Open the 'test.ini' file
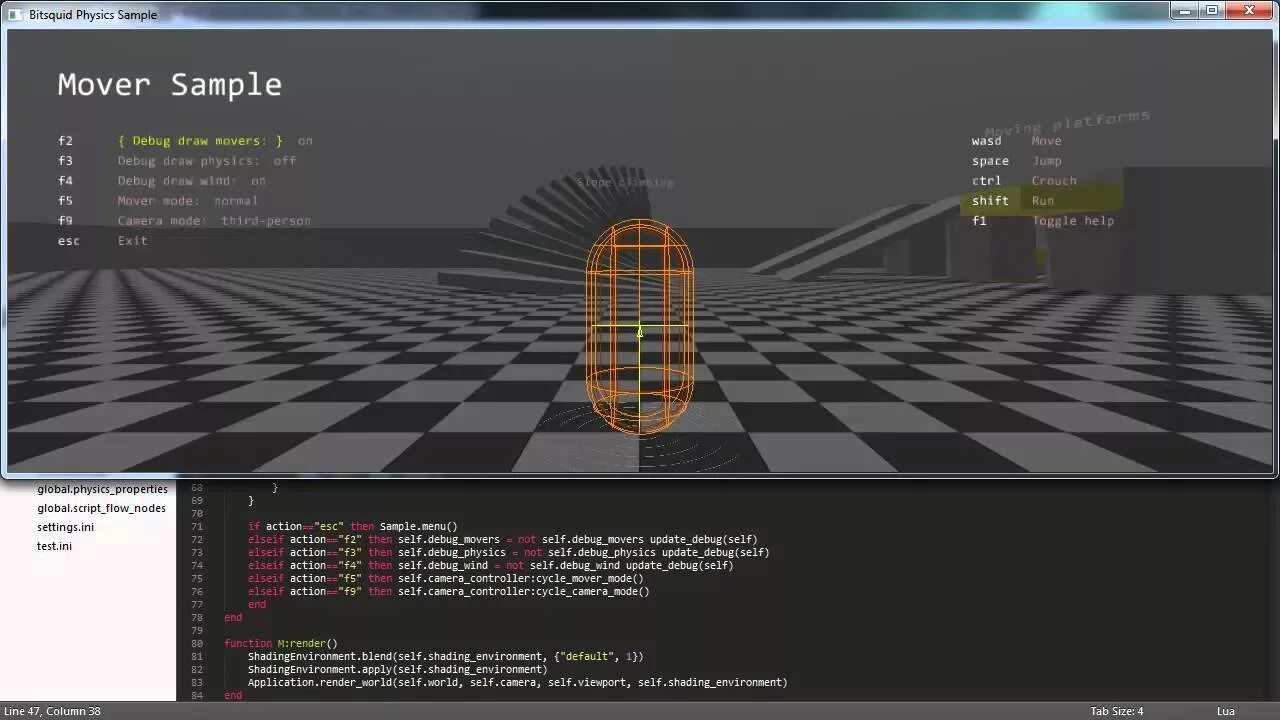This screenshot has width=1280, height=720. click(x=54, y=546)
